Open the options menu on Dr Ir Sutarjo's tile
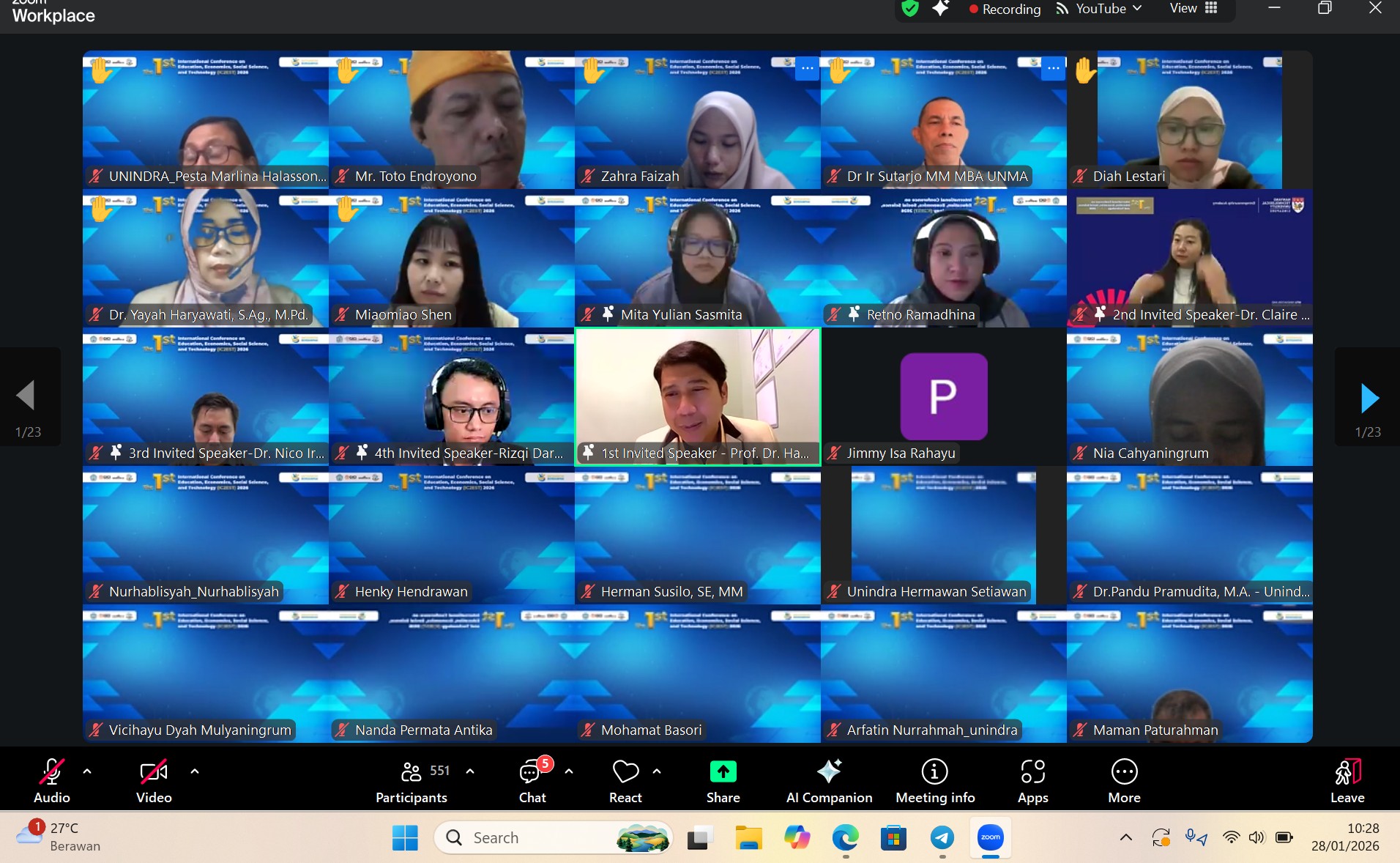Image resolution: width=1400 pixels, height=863 pixels. [x=1053, y=68]
